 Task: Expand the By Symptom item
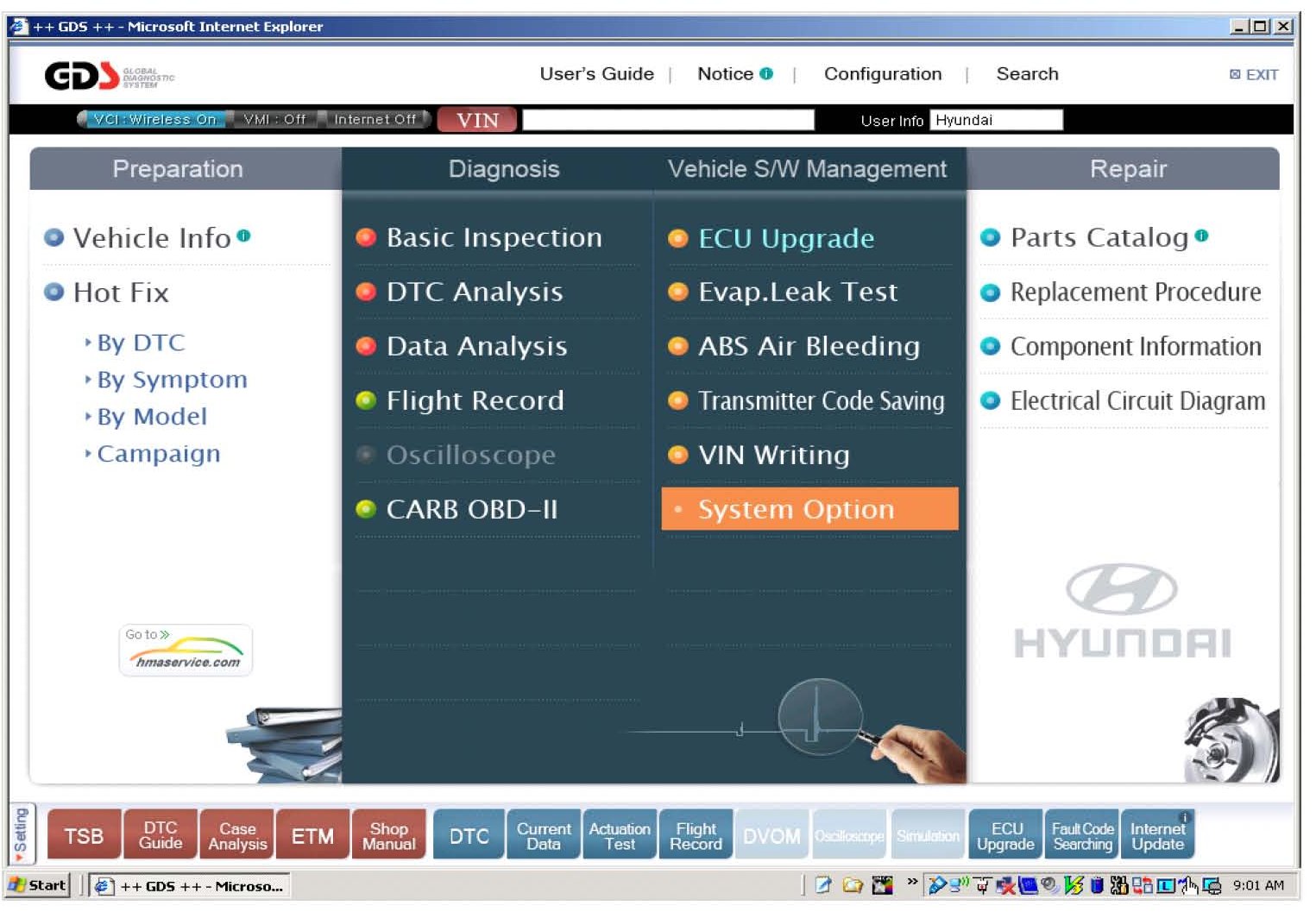[x=172, y=380]
